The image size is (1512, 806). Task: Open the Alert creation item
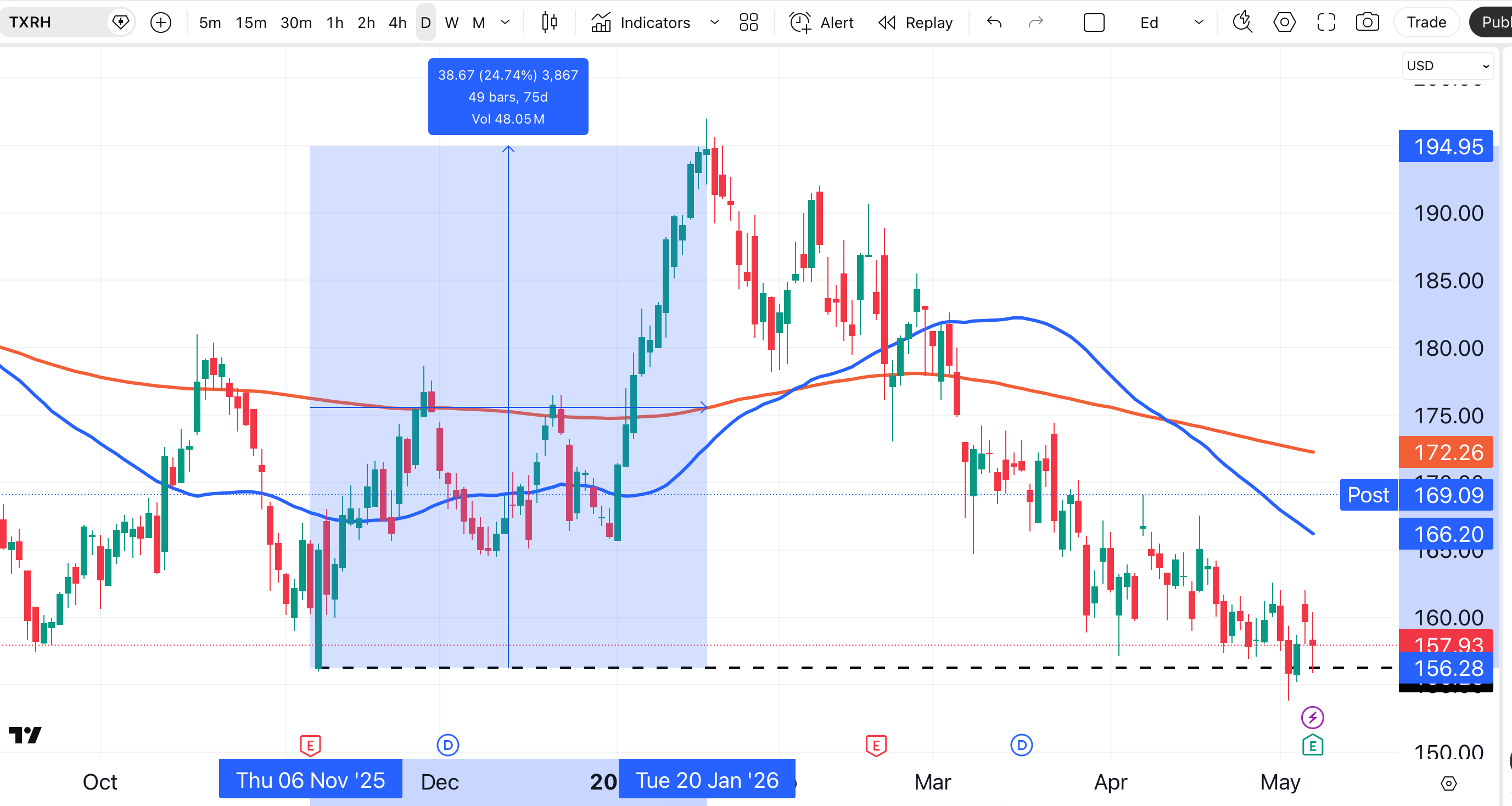click(821, 23)
